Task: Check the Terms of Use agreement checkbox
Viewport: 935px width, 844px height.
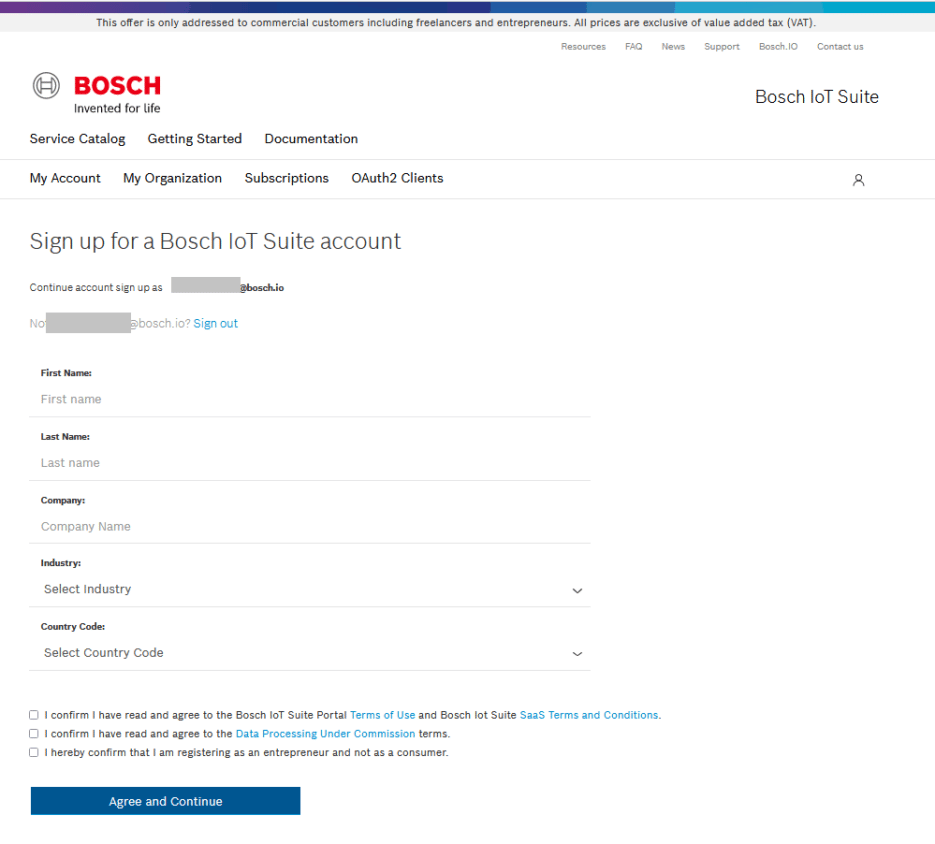Action: [x=33, y=714]
